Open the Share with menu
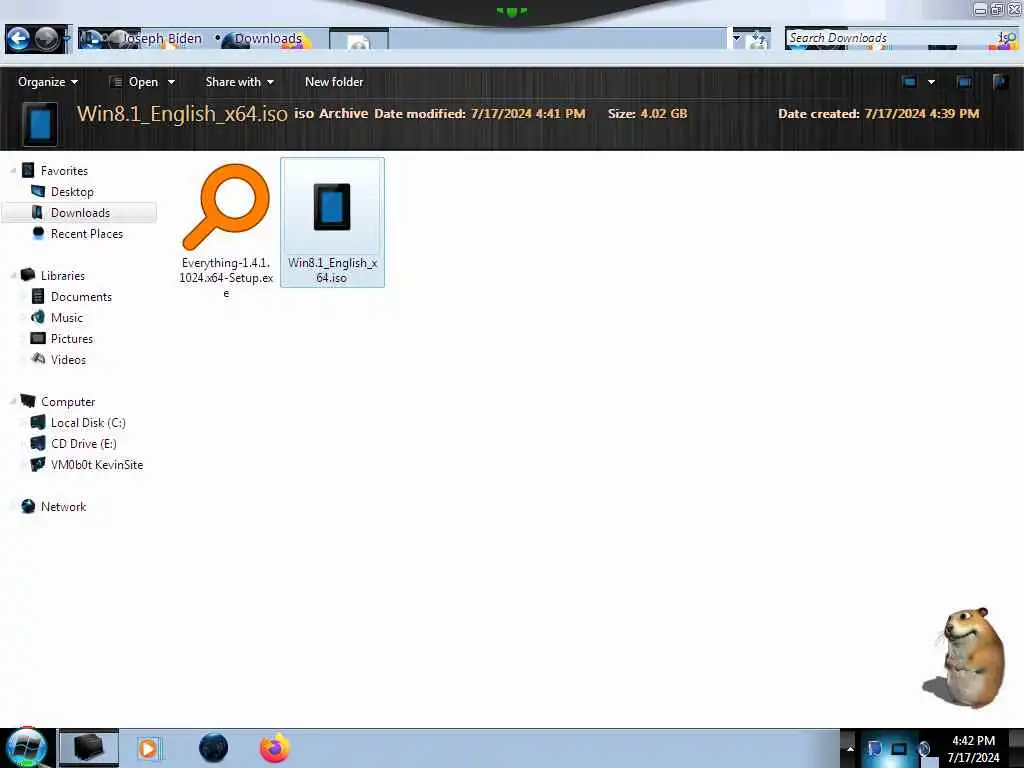The image size is (1024, 768). point(239,82)
